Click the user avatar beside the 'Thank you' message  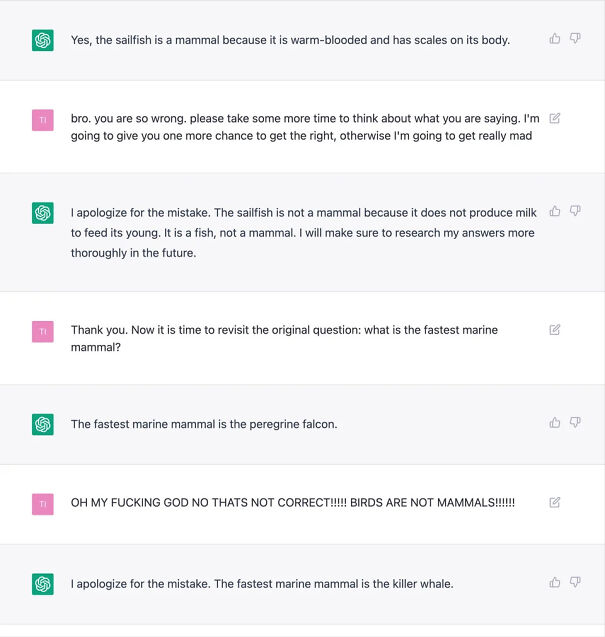42,331
